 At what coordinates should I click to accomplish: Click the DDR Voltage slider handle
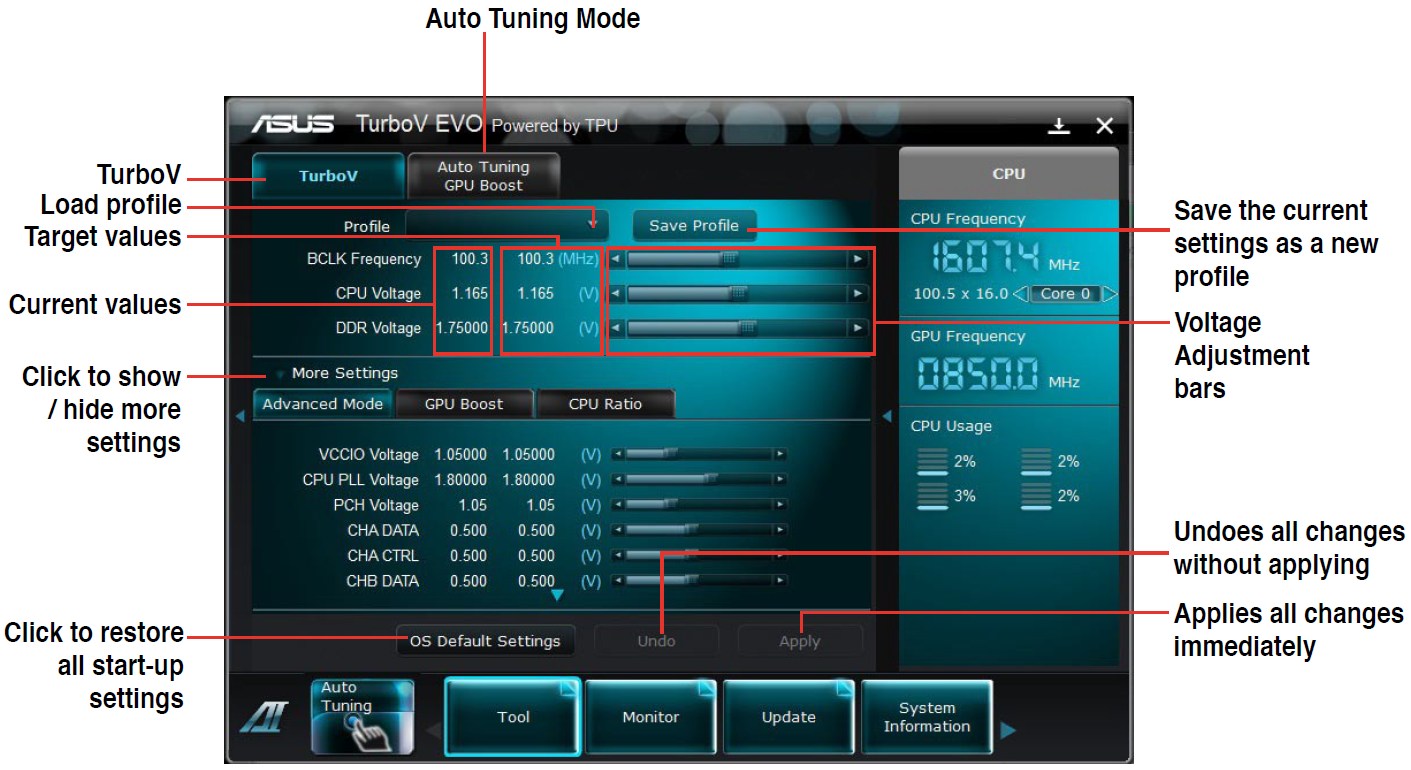click(747, 328)
